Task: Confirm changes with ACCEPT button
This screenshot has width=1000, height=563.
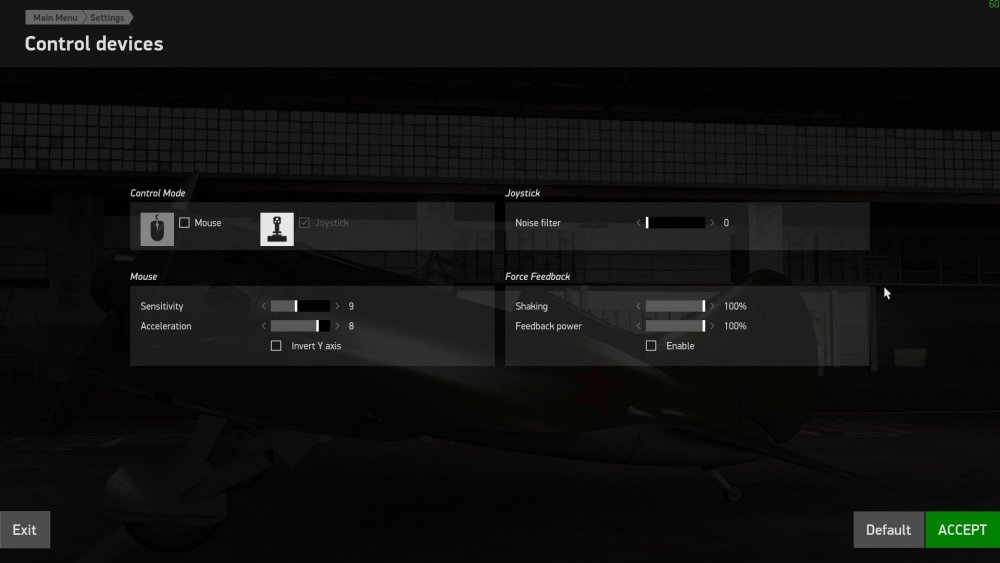Action: point(962,530)
